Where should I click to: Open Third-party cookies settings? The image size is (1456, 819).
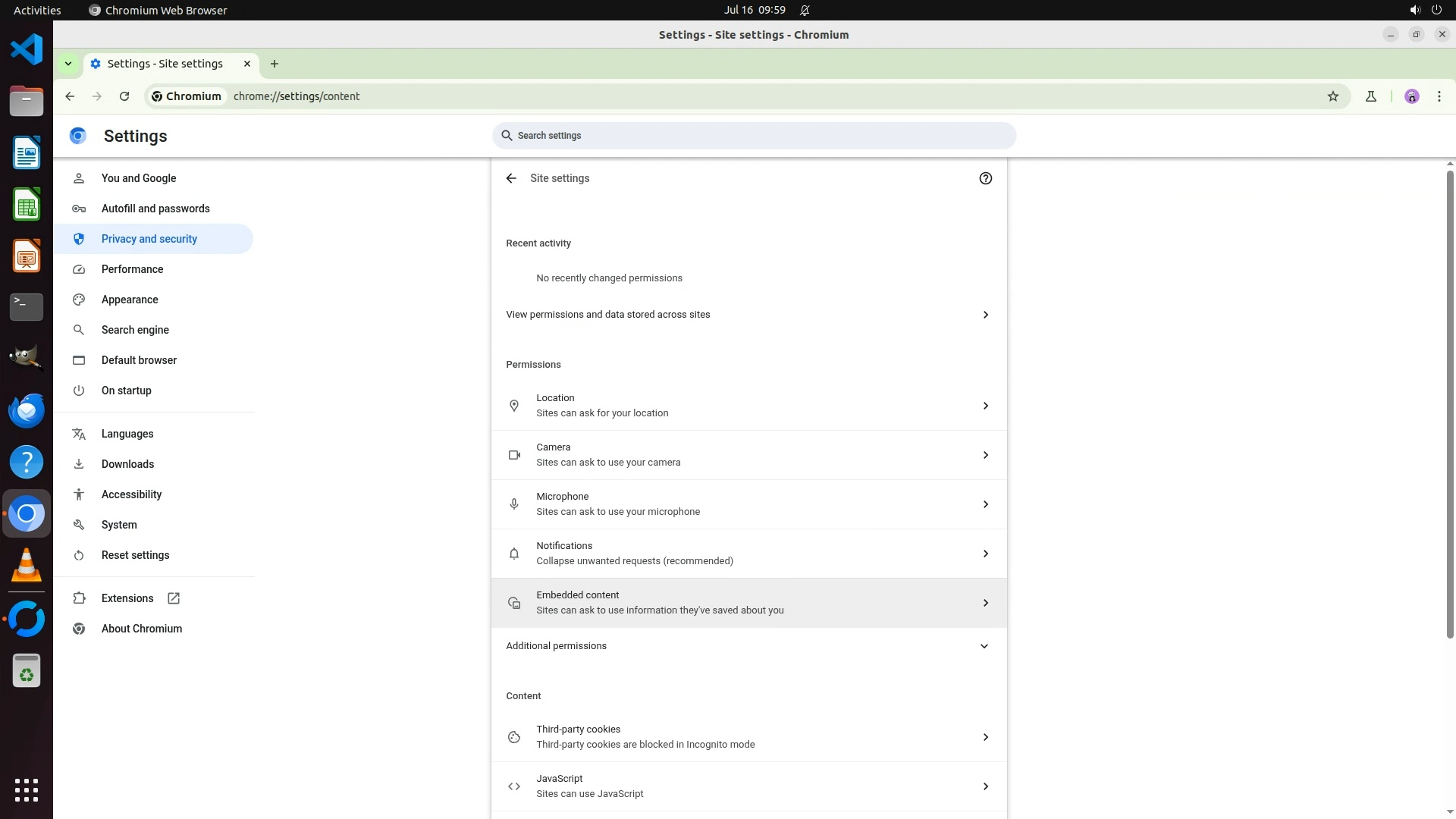point(748,737)
